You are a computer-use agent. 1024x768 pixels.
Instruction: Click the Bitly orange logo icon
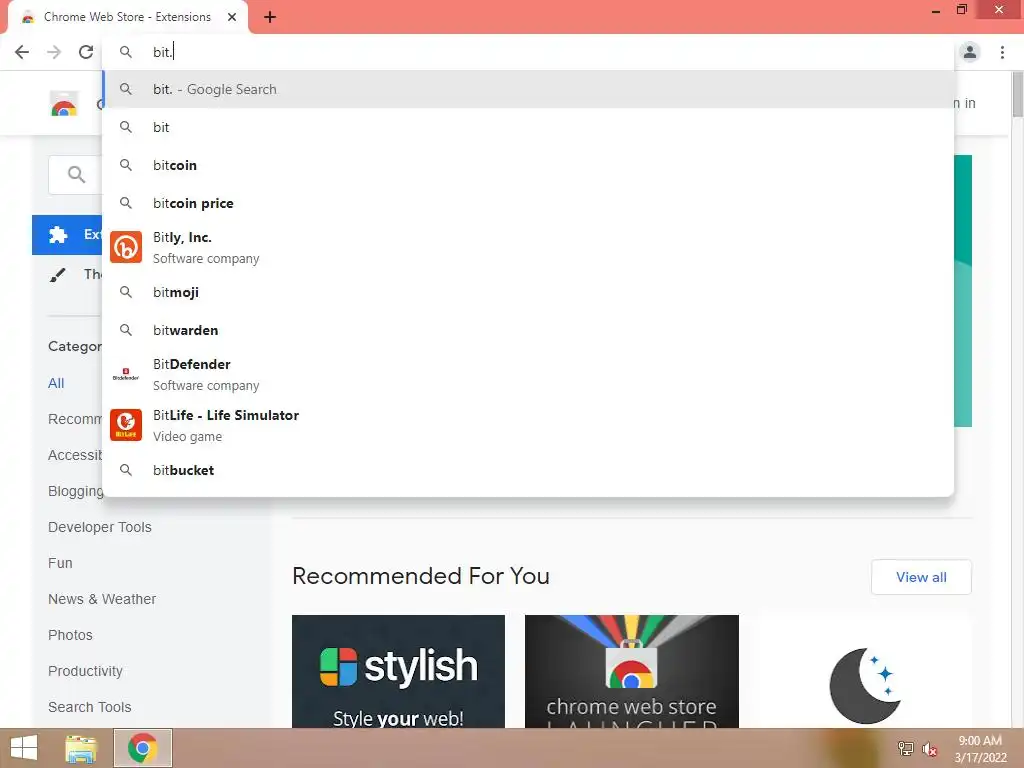(x=126, y=247)
